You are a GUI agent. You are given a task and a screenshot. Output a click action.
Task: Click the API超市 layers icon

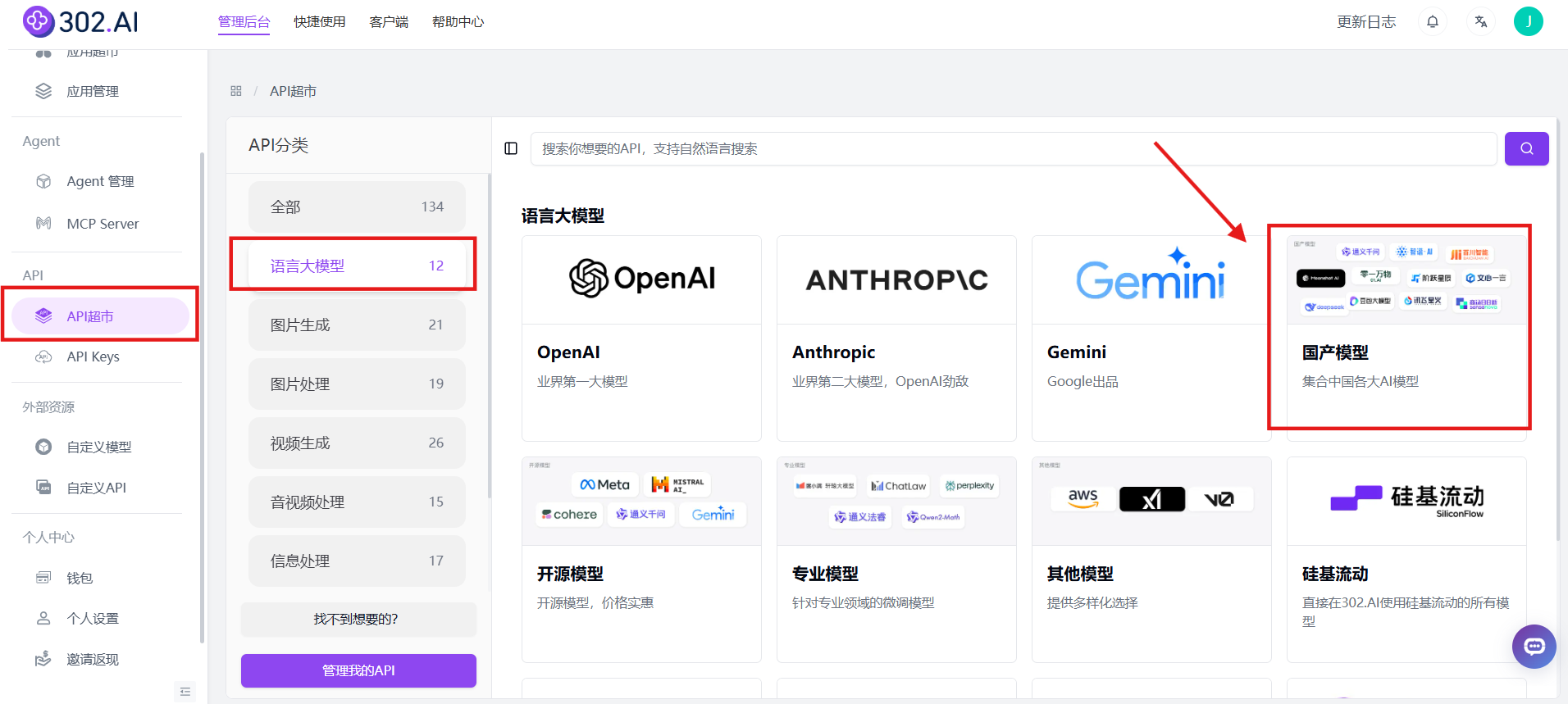43,316
